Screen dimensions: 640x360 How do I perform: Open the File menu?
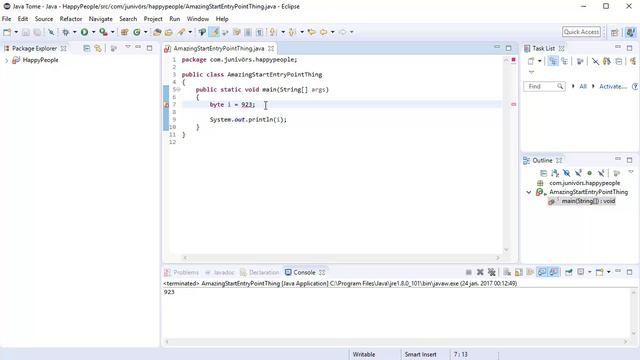[x=7, y=19]
